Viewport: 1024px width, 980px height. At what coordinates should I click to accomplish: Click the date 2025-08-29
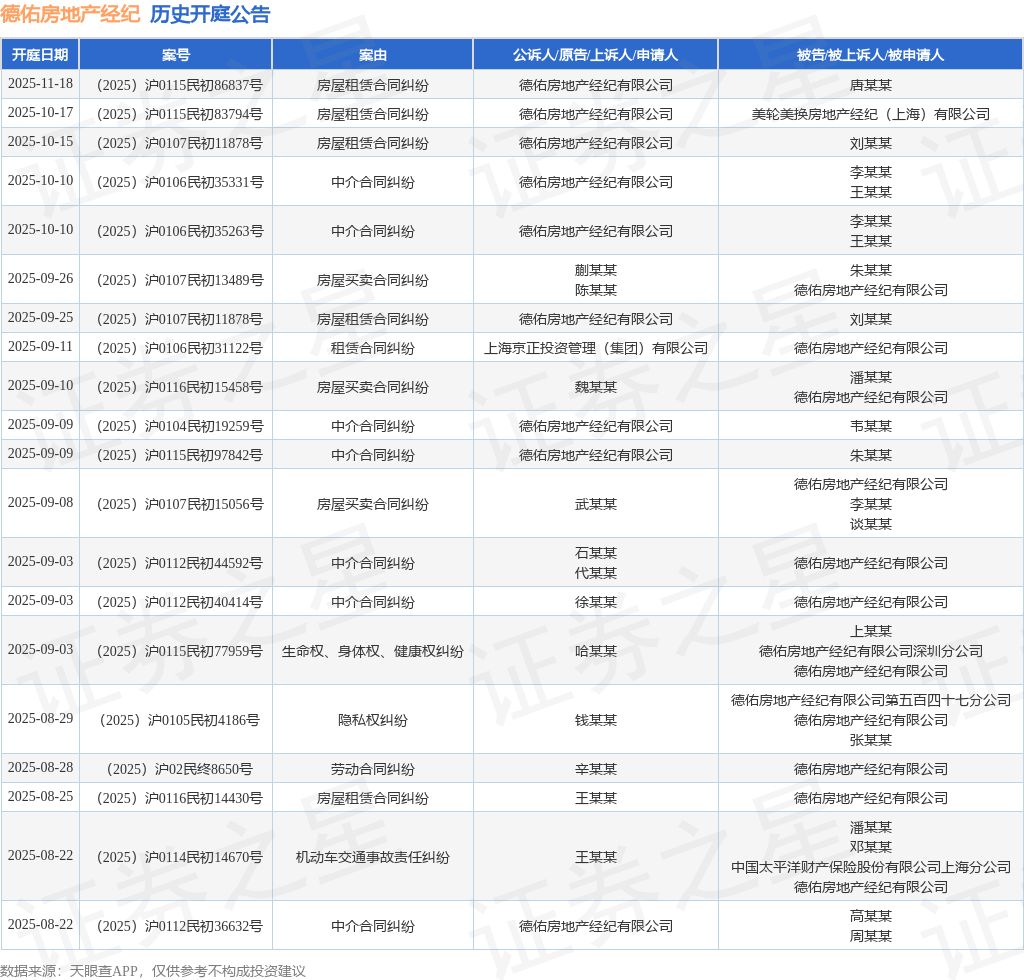(40, 719)
